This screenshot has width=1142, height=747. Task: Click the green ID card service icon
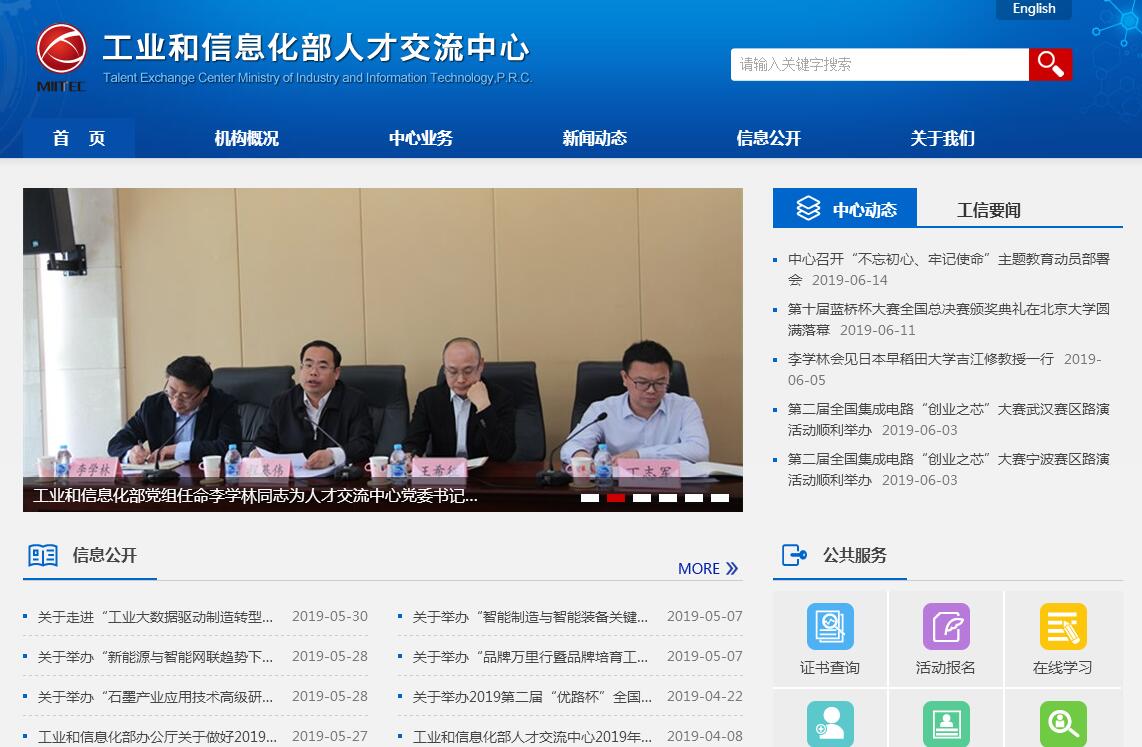[946, 724]
